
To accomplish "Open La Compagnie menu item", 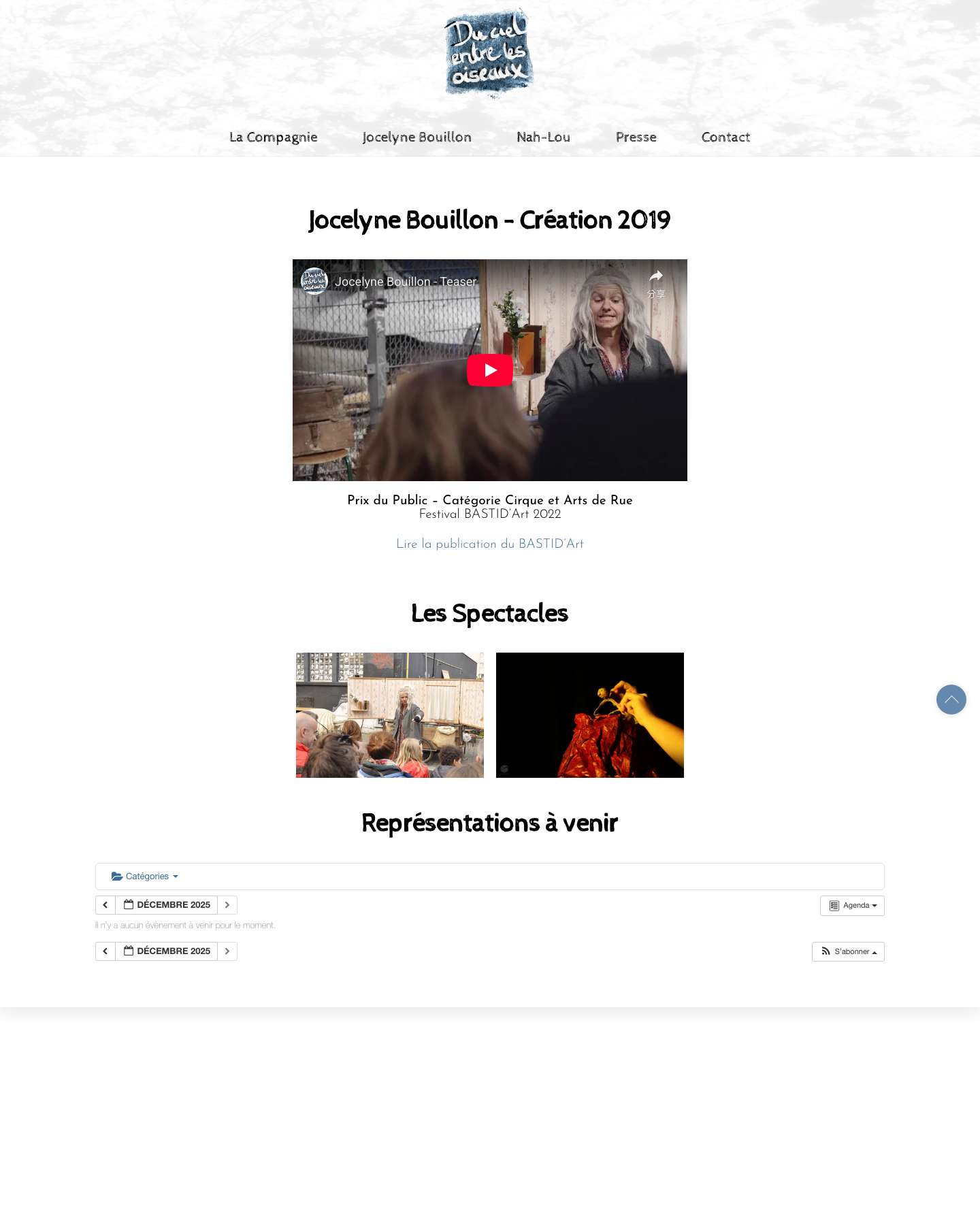I will pyautogui.click(x=274, y=137).
